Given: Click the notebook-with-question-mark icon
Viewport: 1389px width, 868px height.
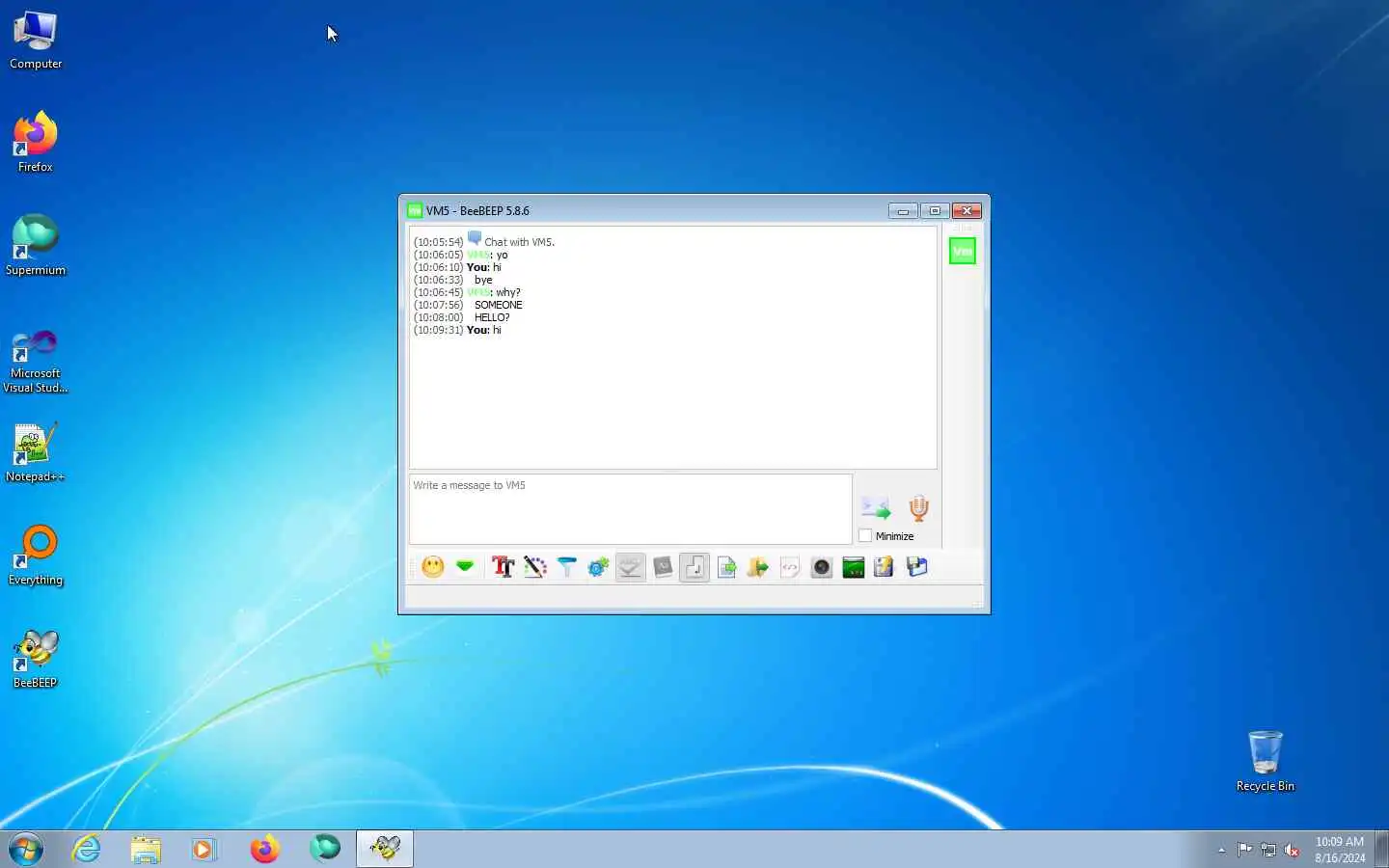Looking at the screenshot, I should tap(884, 567).
